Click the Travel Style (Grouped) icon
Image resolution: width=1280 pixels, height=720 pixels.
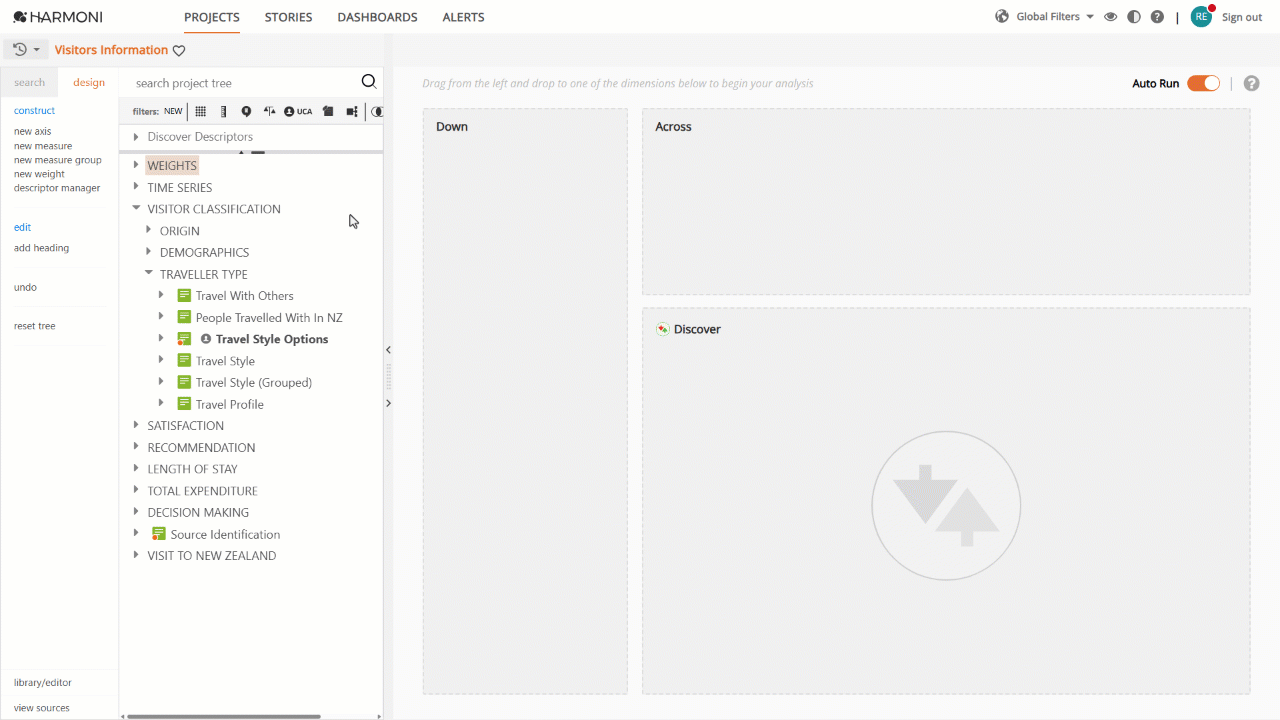(x=184, y=382)
